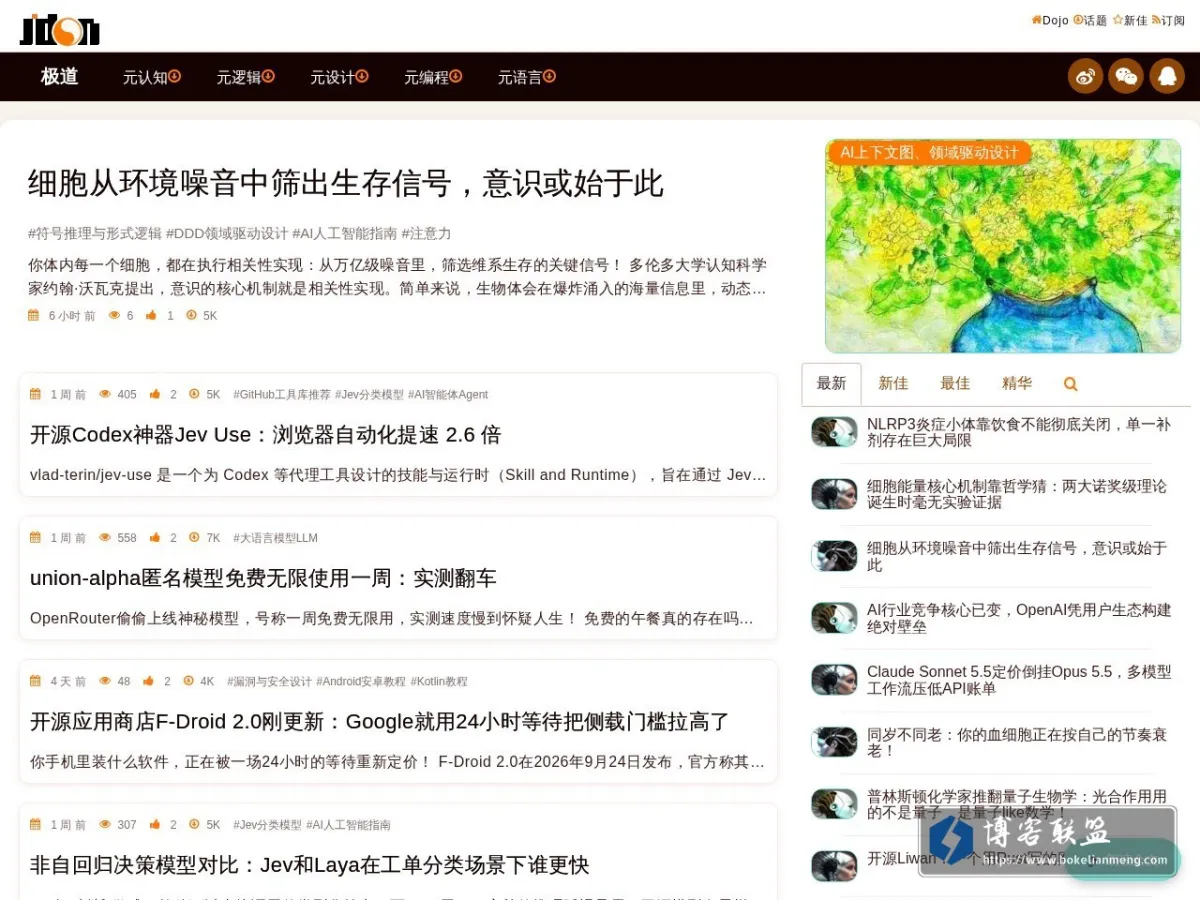1200x900 pixels.
Task: Switch to the 最佳 tab
Action: [955, 384]
